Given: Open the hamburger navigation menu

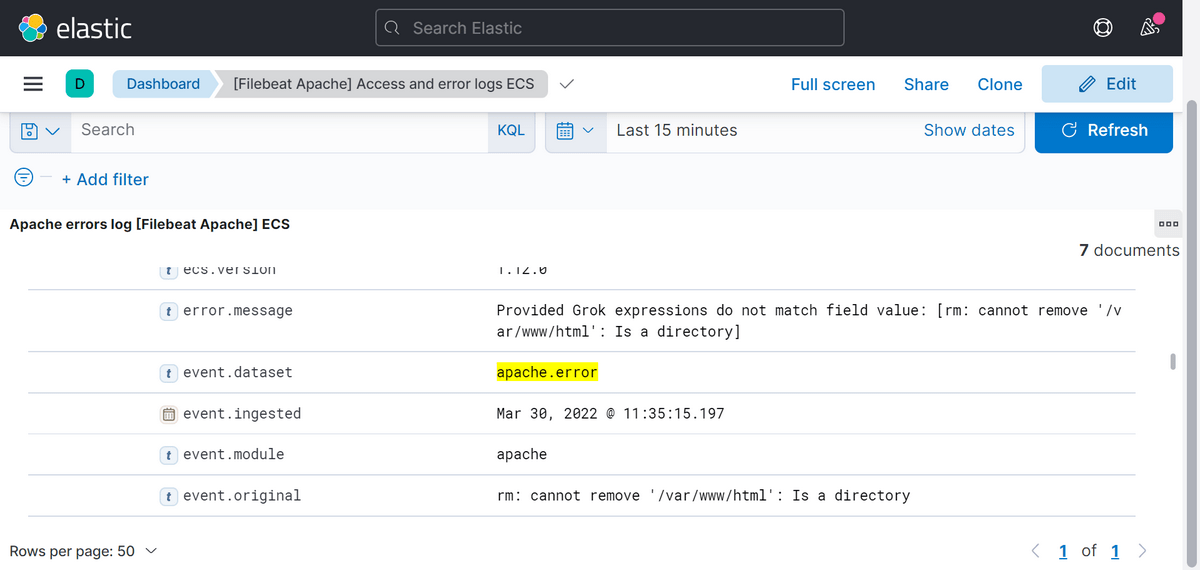Looking at the screenshot, I should pos(33,84).
